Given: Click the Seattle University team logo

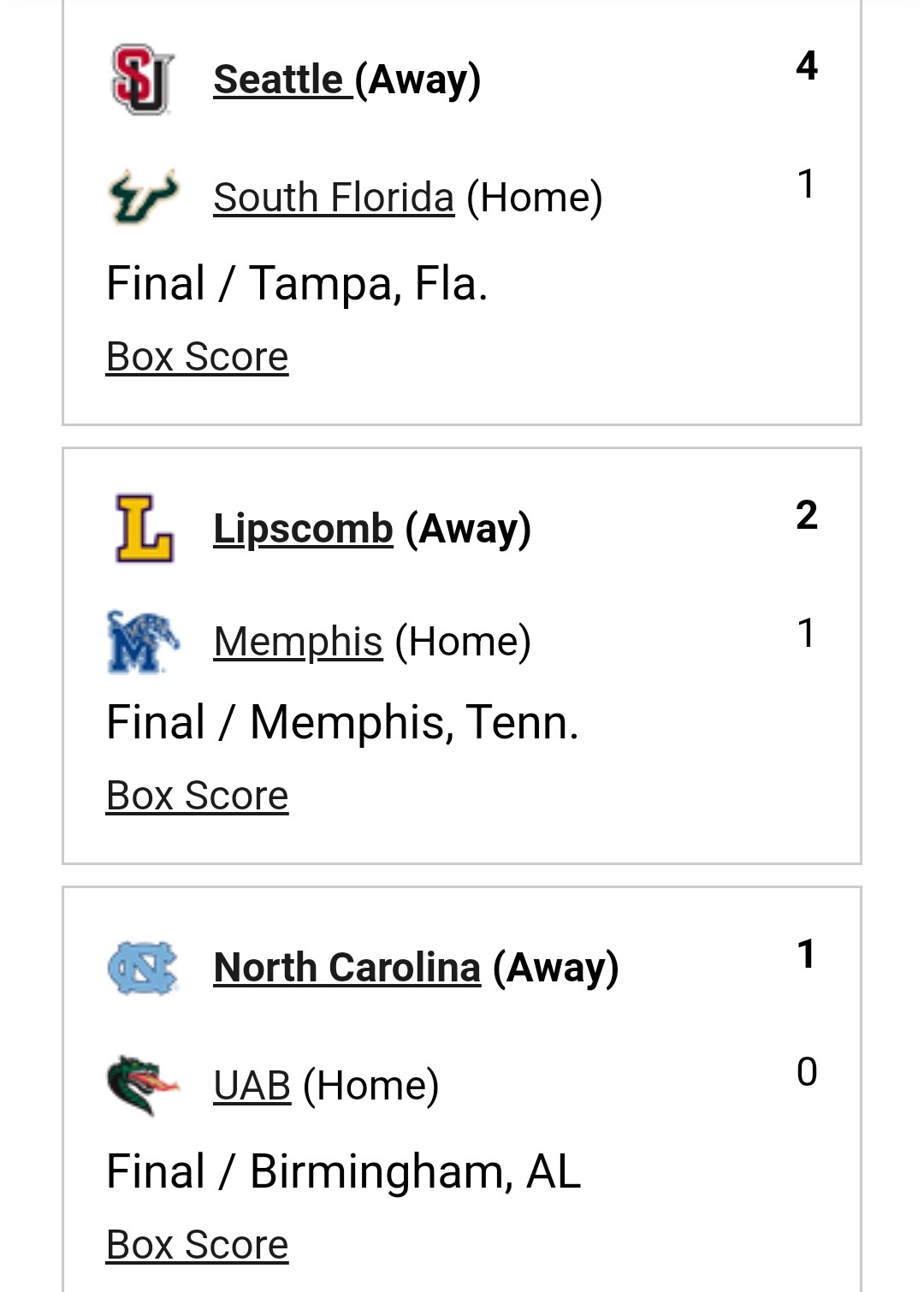Looking at the screenshot, I should (143, 79).
